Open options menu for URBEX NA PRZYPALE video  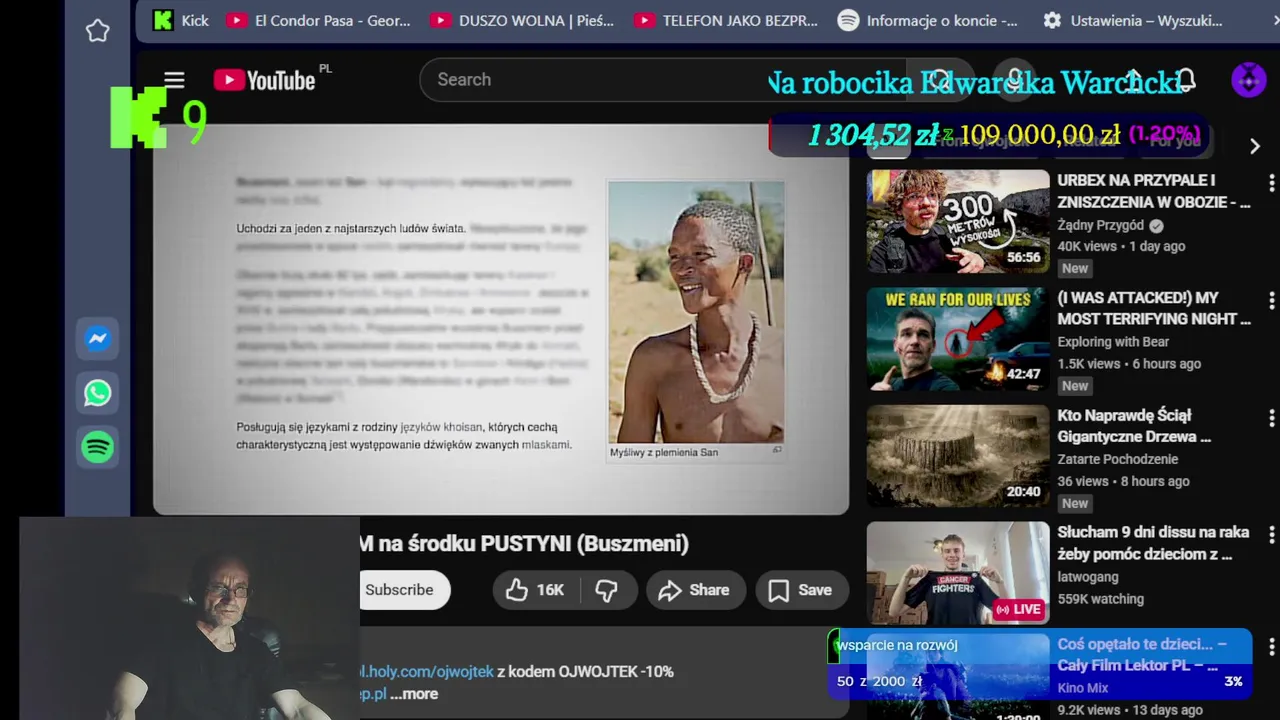[x=1271, y=183]
